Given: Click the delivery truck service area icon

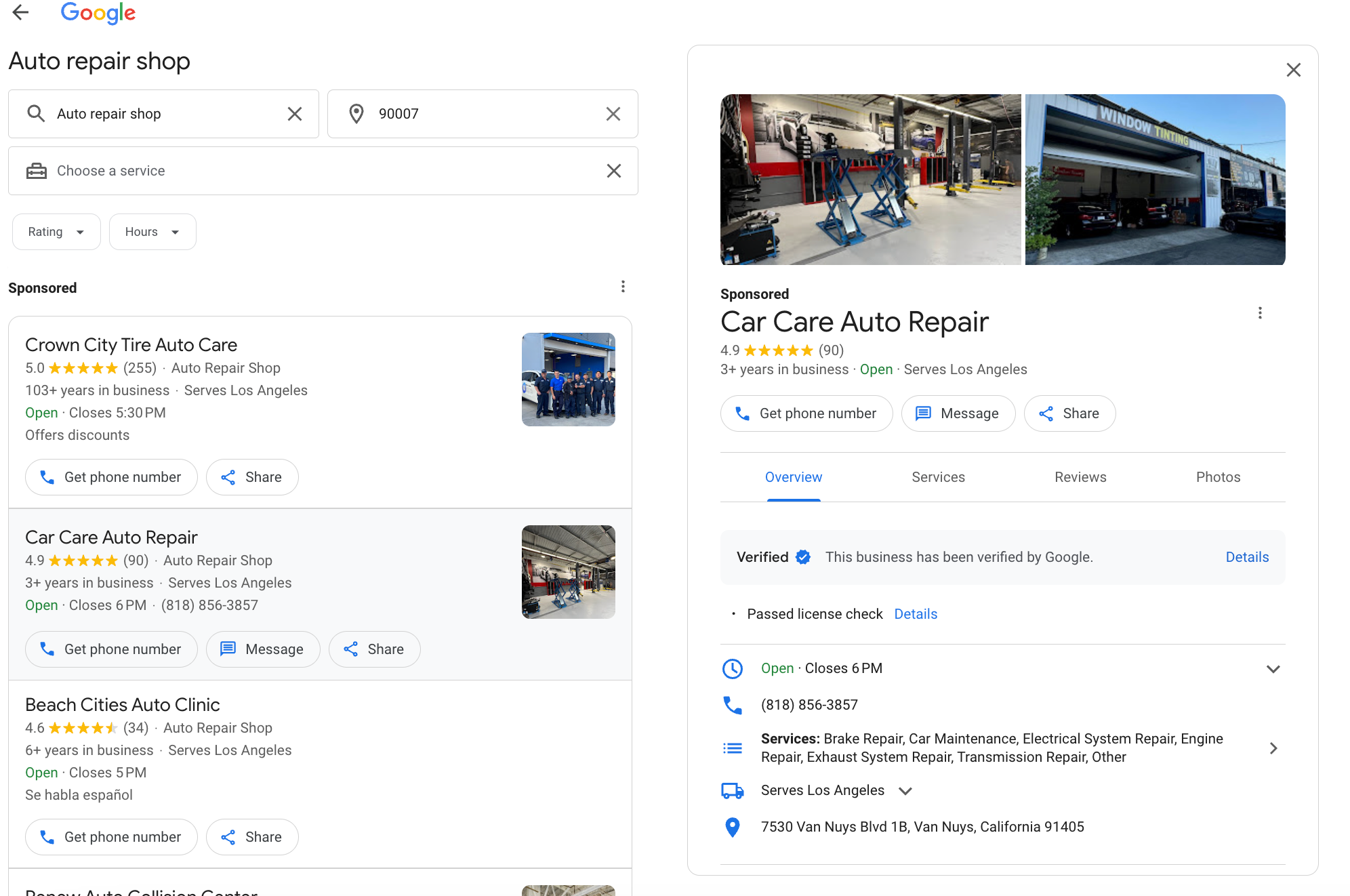Looking at the screenshot, I should 733,791.
